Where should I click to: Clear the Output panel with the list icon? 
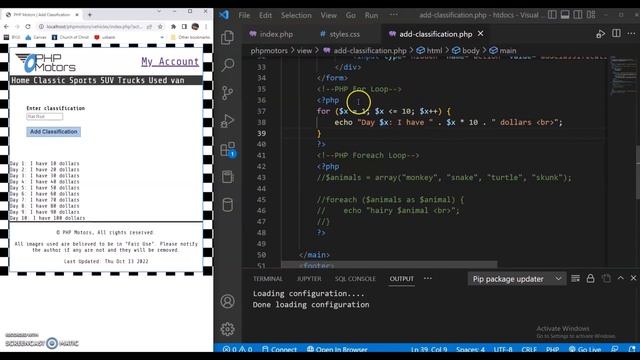[x=575, y=278]
